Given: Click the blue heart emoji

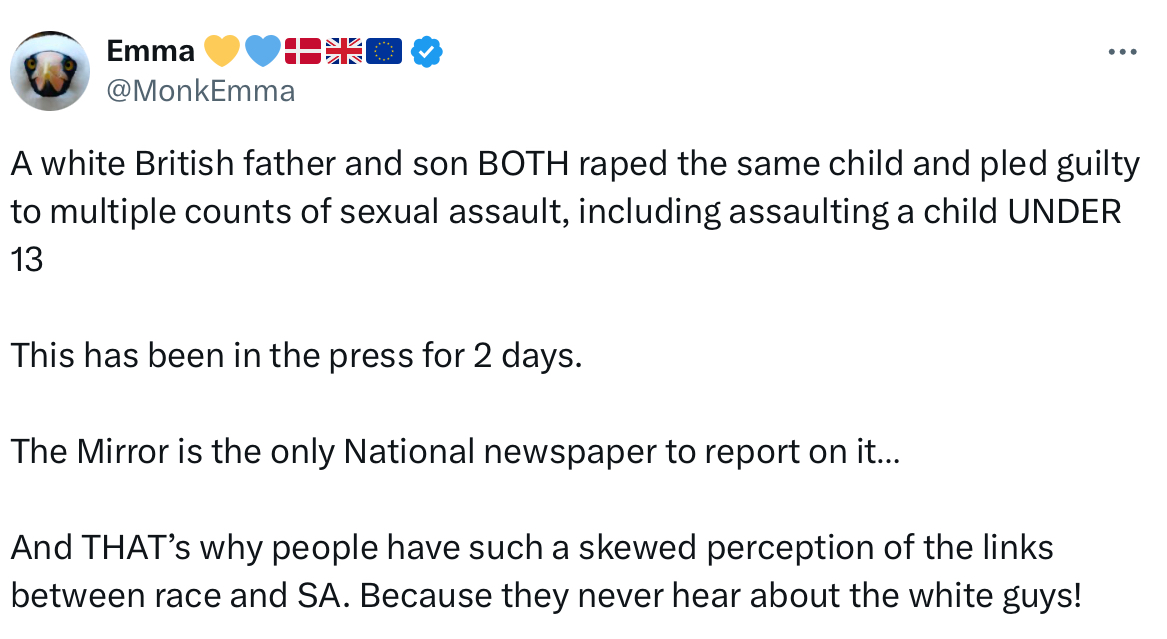Looking at the screenshot, I should pyautogui.click(x=262, y=50).
